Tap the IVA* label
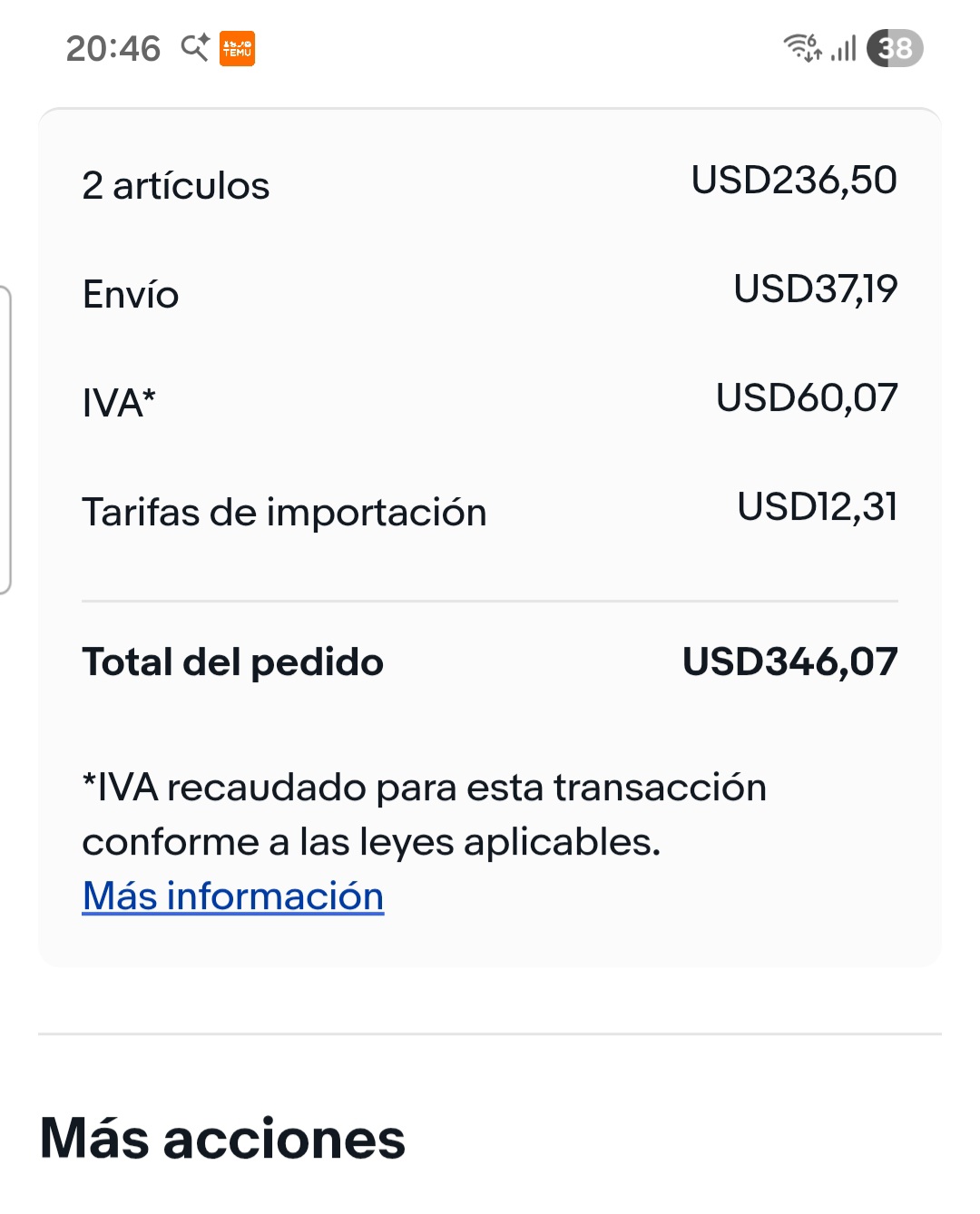 (119, 403)
